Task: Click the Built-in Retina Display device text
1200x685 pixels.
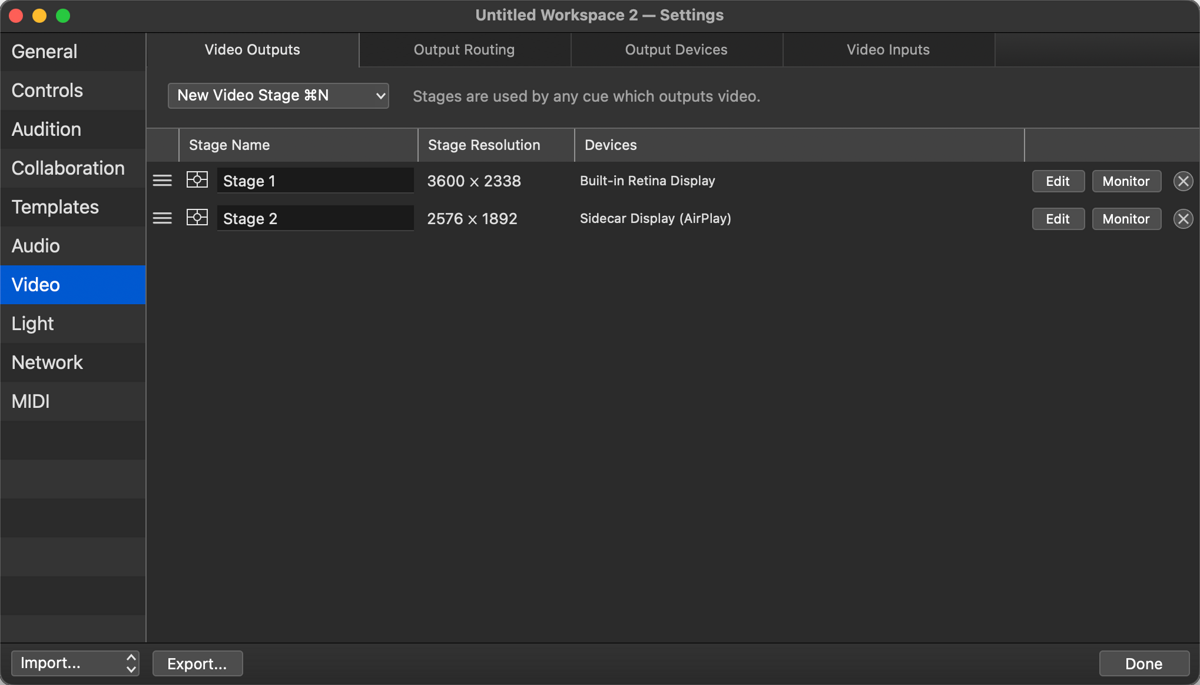Action: [x=647, y=181]
